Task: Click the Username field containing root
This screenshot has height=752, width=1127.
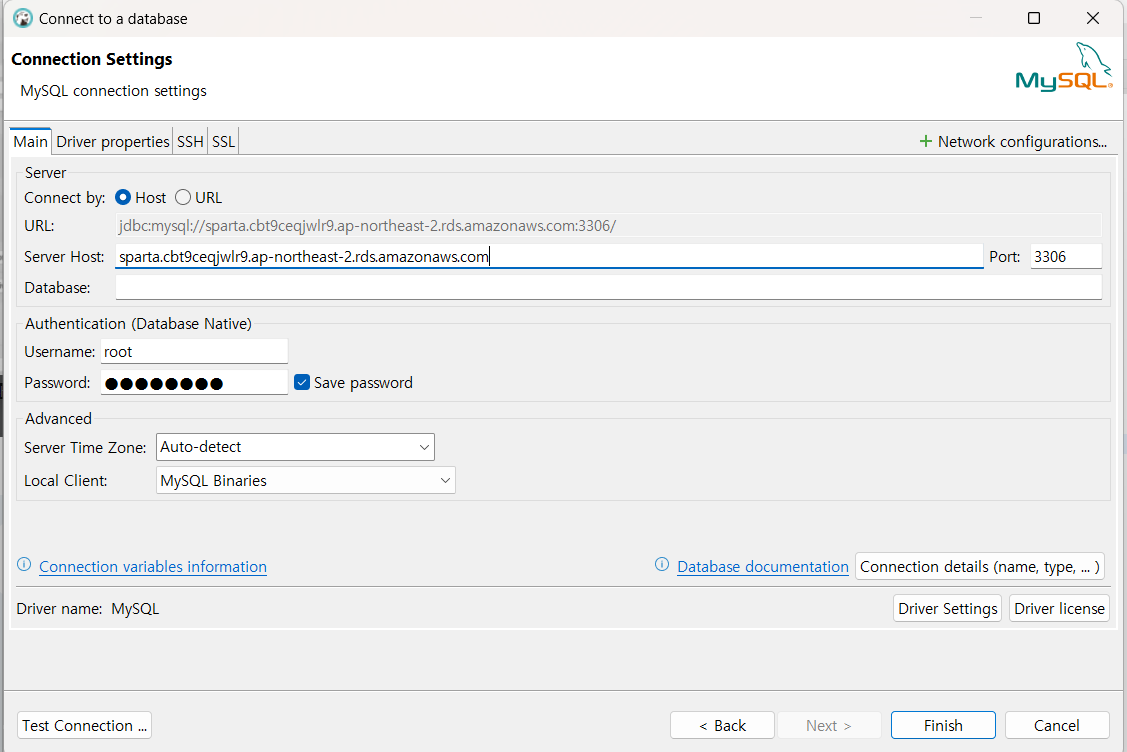Action: pos(194,352)
